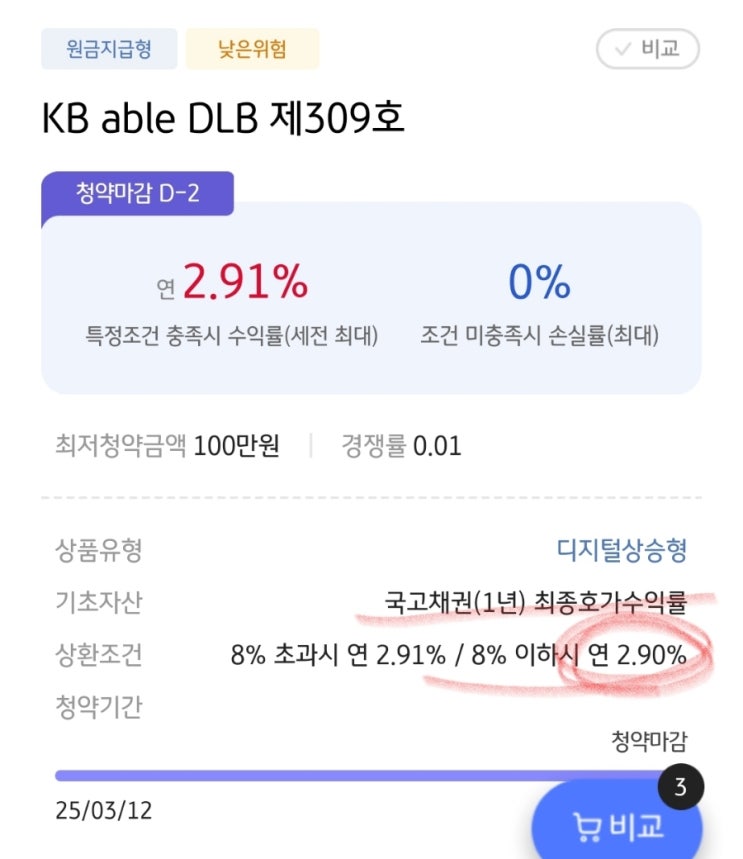The image size is (743, 859).
Task: Toggle the 비교 checkbox at top right
Action: pos(646,48)
